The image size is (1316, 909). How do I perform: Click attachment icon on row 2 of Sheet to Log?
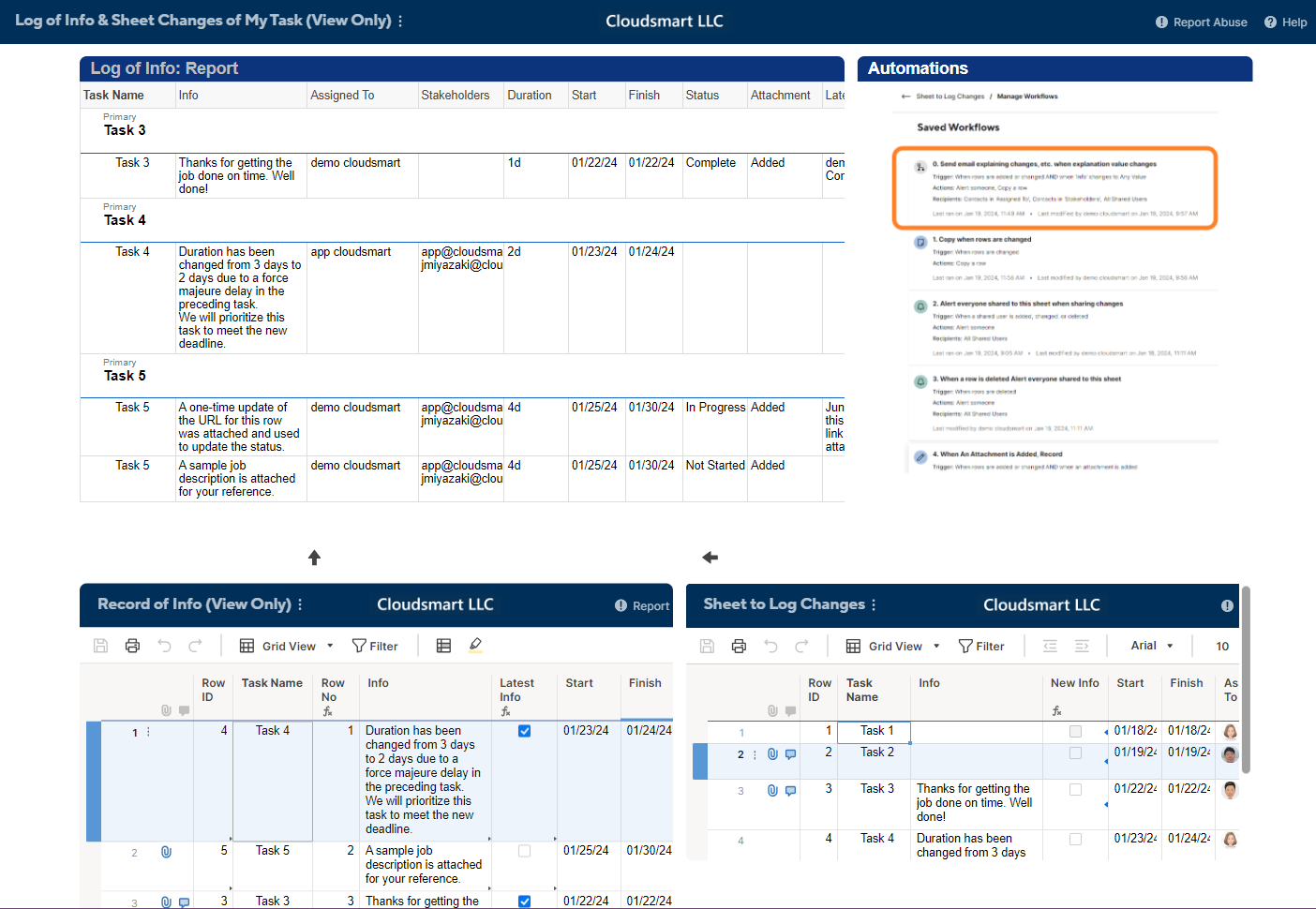click(772, 753)
